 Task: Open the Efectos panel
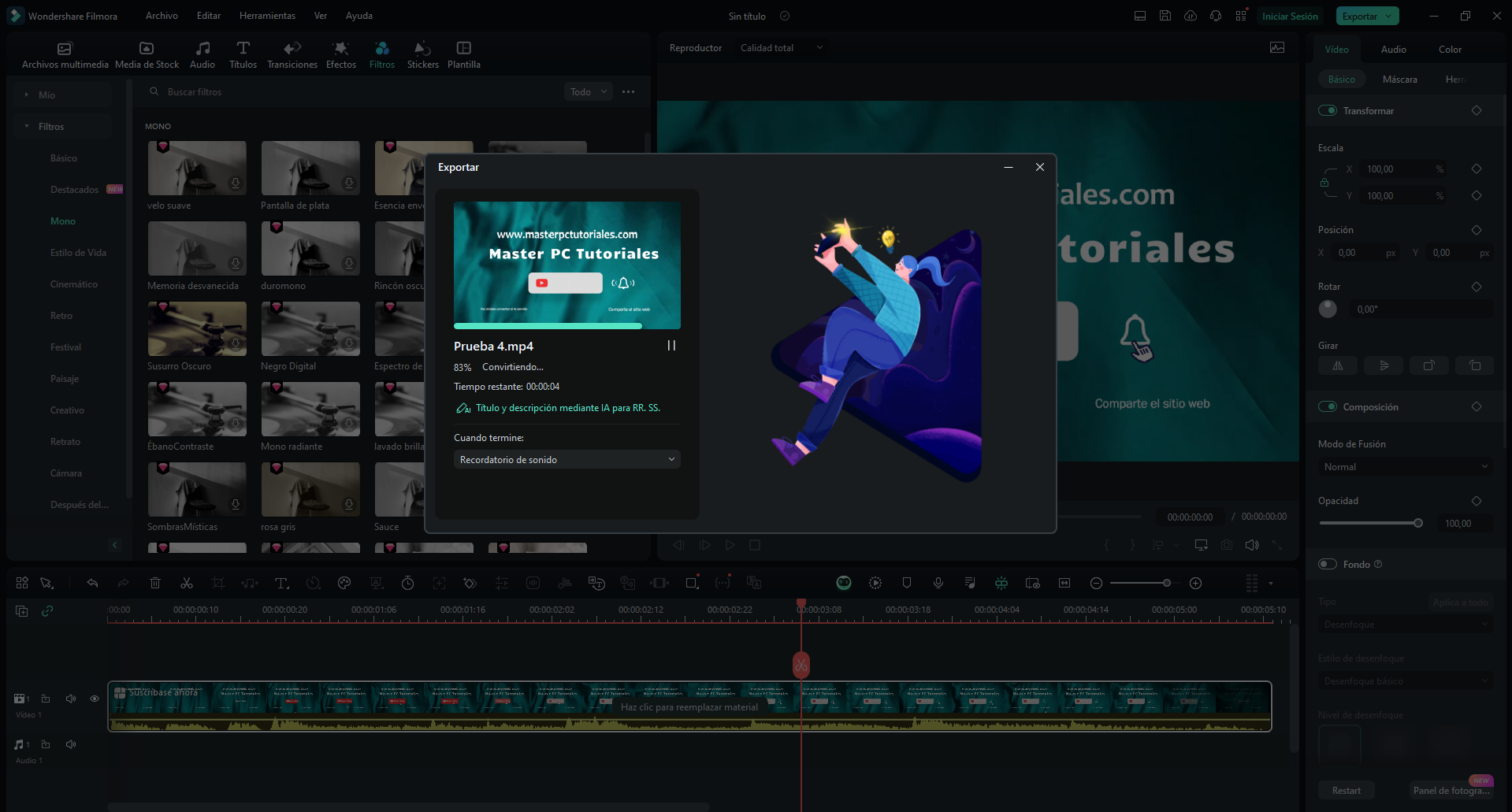(x=341, y=55)
